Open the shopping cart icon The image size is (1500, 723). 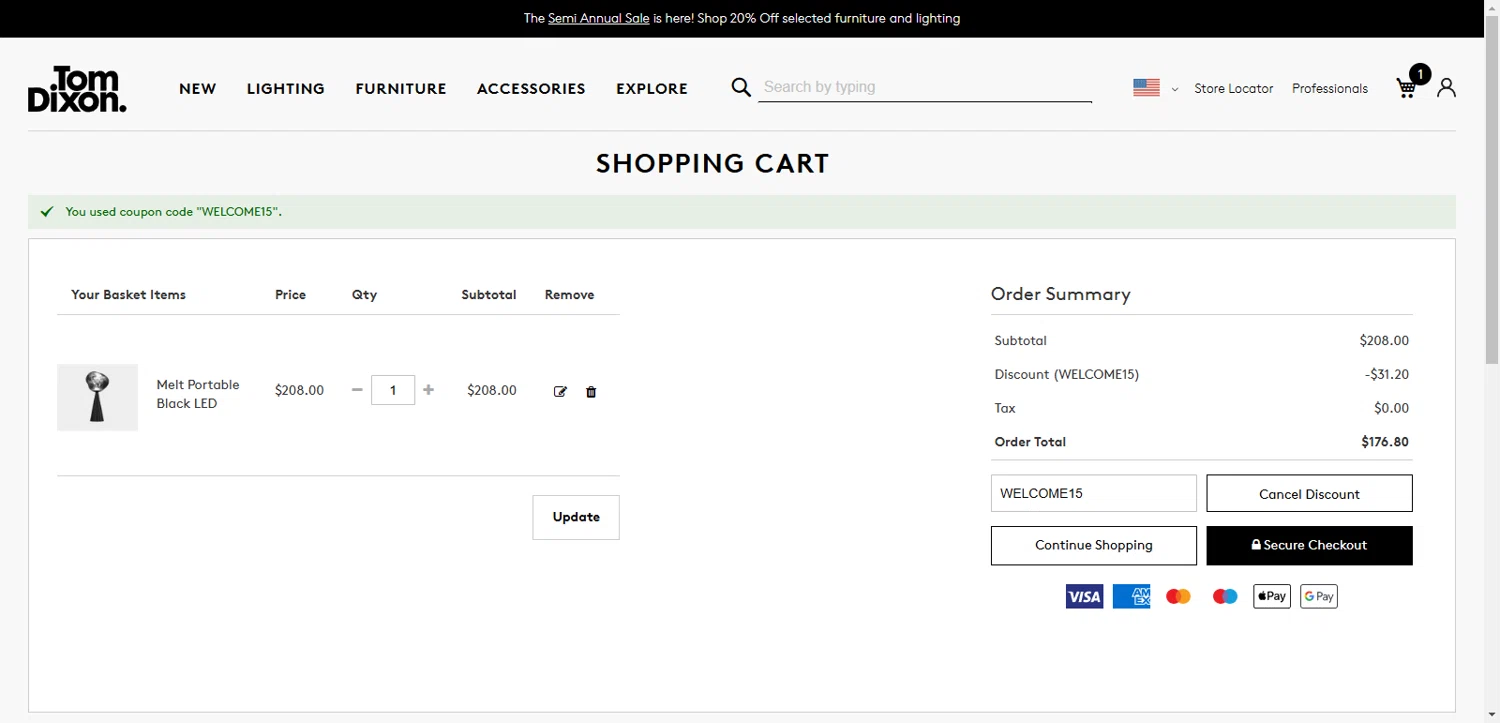[1406, 88]
